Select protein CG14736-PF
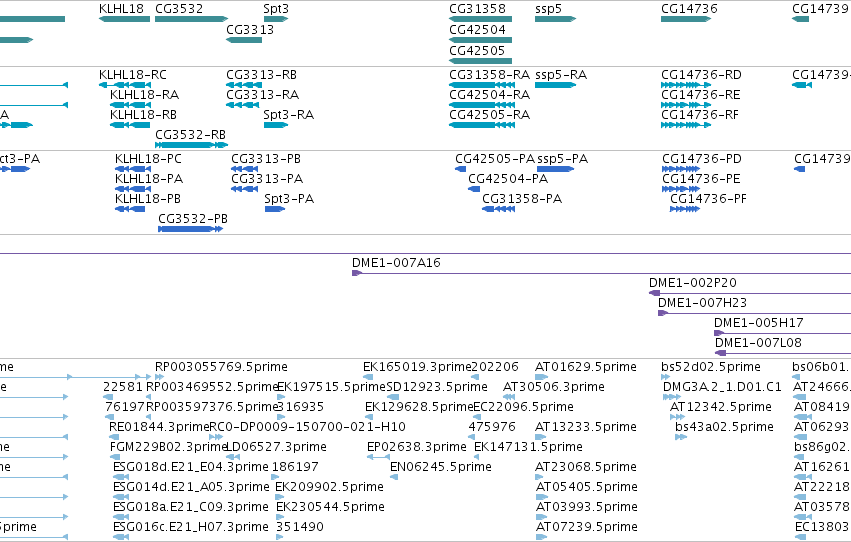This screenshot has width=851, height=542. click(685, 209)
